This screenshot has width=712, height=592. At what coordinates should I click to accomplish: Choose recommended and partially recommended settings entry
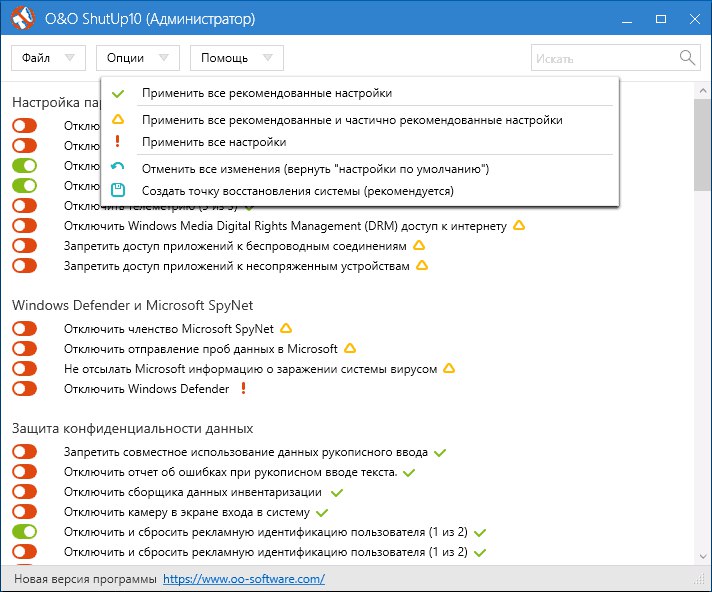tap(351, 120)
